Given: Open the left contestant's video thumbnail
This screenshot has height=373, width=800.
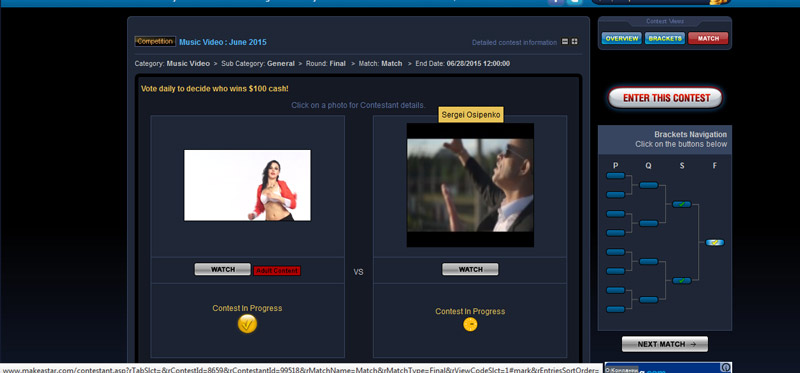Looking at the screenshot, I should pos(247,185).
